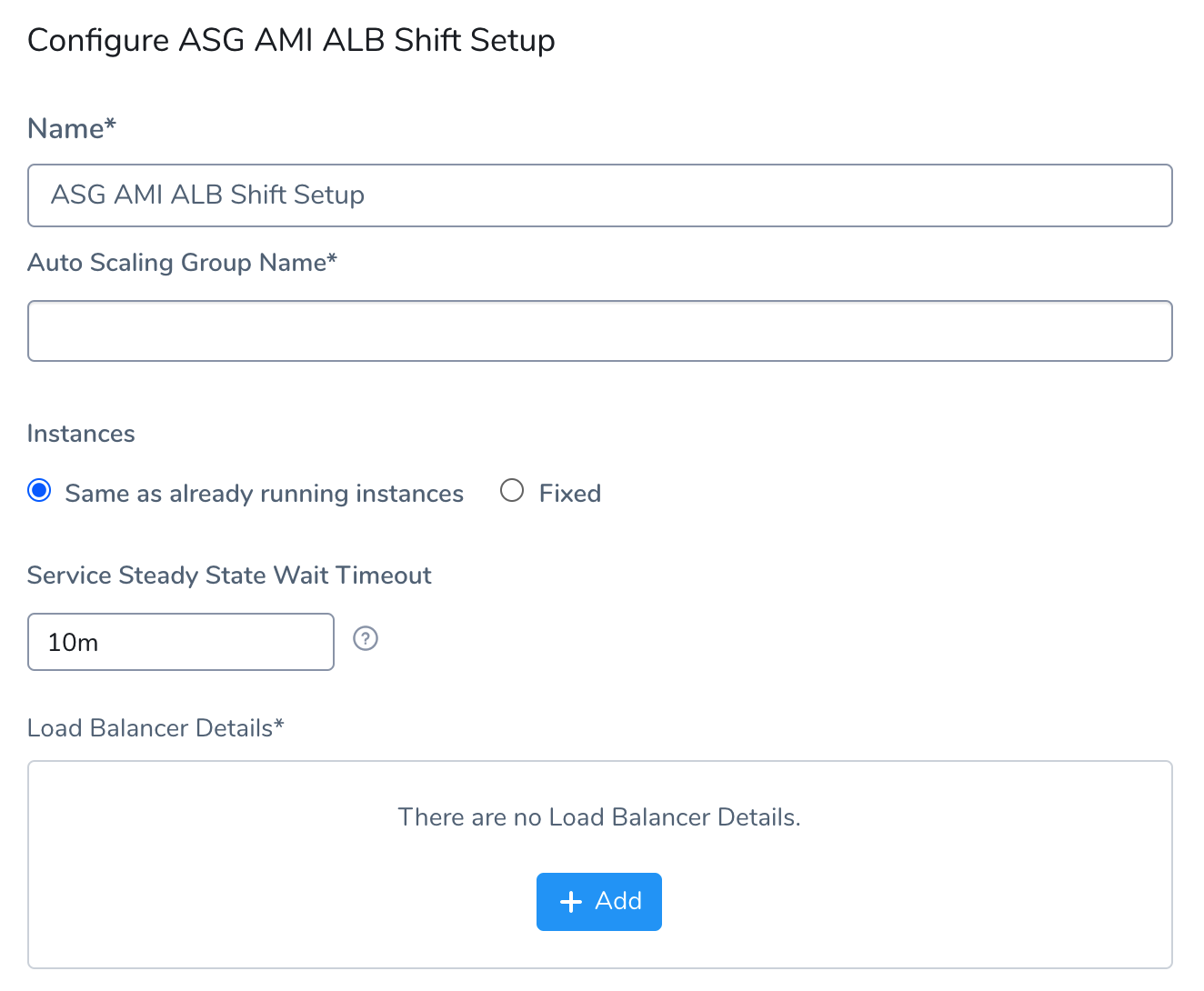
Task: Click the Load Balancer Details* label
Action: pos(156,728)
